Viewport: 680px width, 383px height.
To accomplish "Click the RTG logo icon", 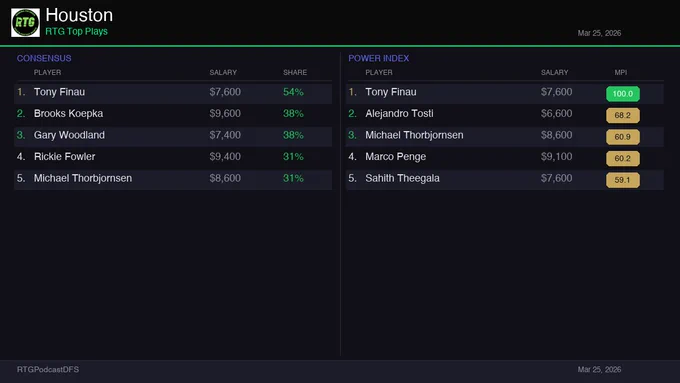I will (25, 23).
